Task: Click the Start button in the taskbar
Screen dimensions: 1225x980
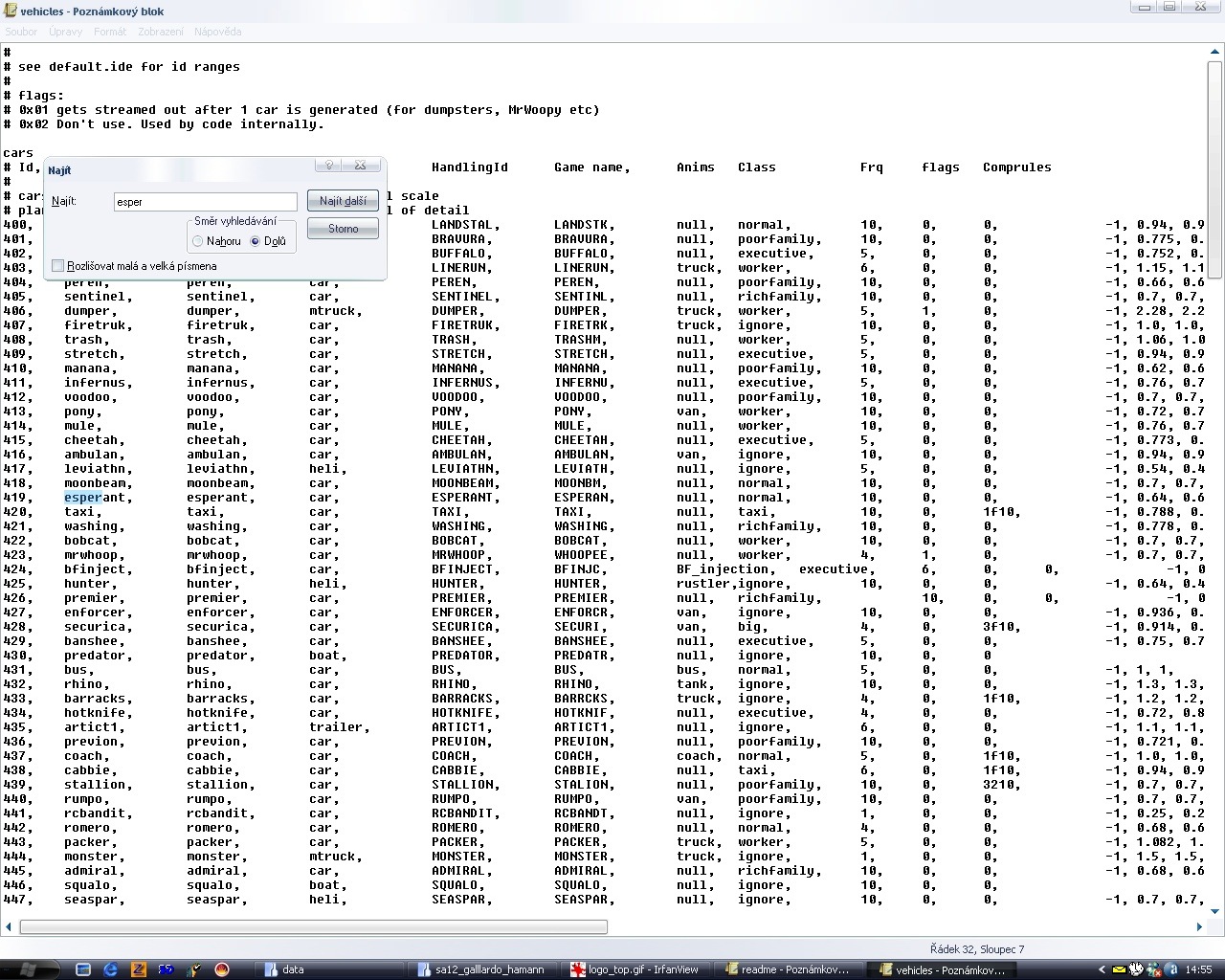Action: [x=26, y=969]
